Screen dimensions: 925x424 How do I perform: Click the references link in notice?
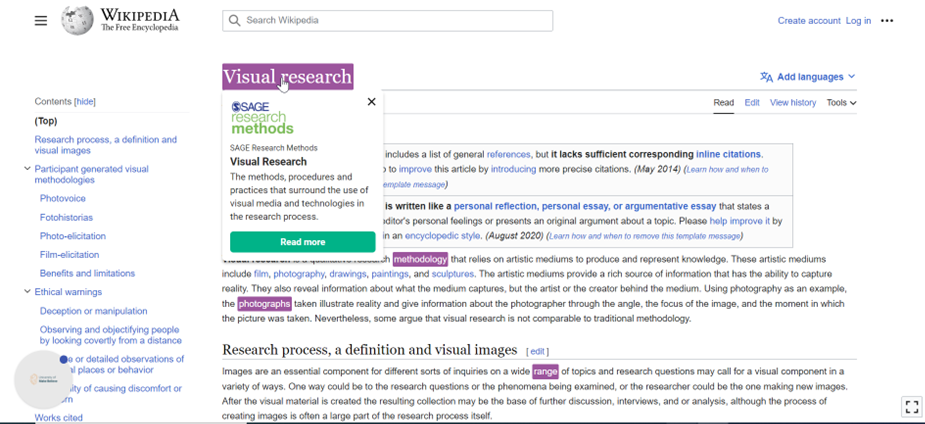[x=508, y=155]
